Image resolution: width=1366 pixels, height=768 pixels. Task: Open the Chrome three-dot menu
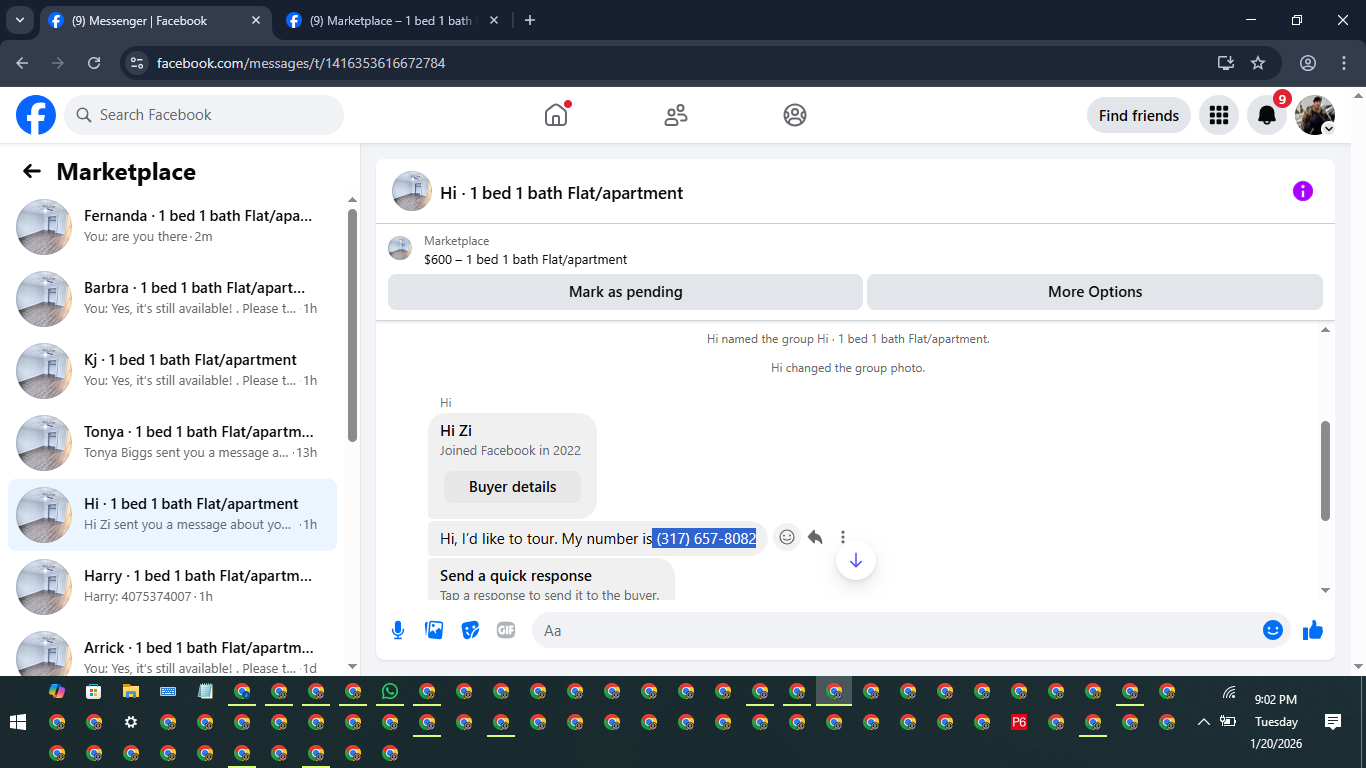click(1344, 63)
